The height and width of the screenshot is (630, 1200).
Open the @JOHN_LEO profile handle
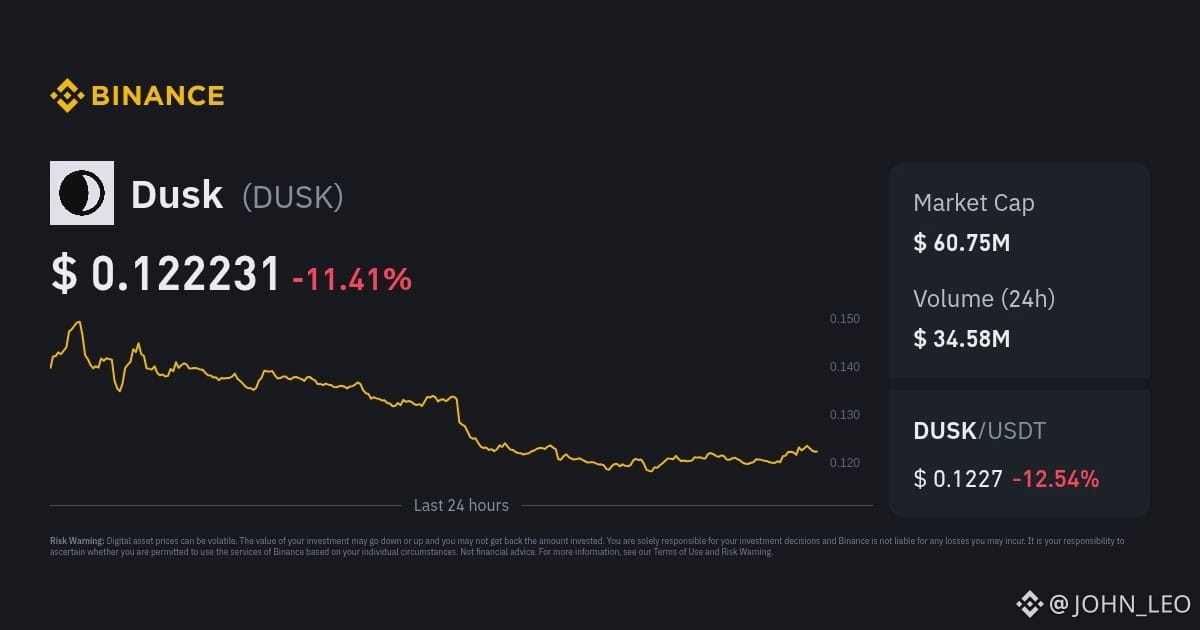(1120, 604)
